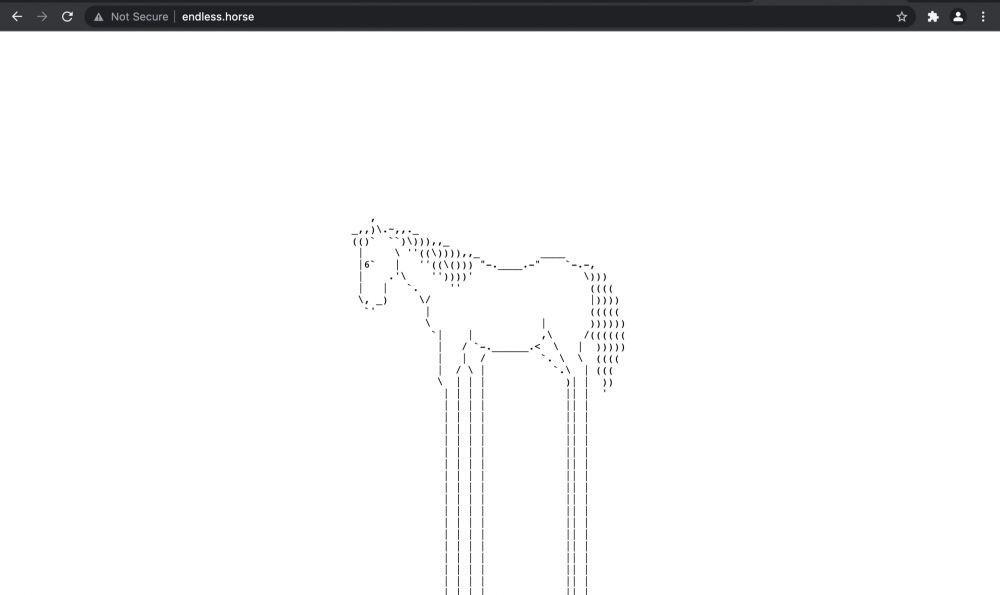This screenshot has width=1000, height=595.
Task: Open the Chrome profile avatar
Action: tap(957, 17)
